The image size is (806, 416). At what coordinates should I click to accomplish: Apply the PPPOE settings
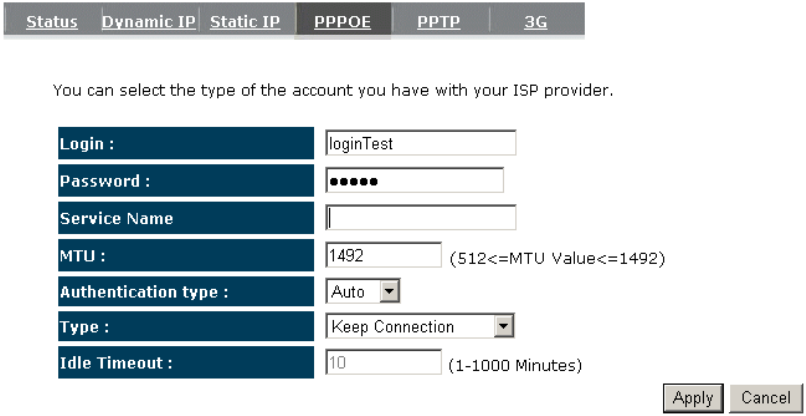point(693,398)
